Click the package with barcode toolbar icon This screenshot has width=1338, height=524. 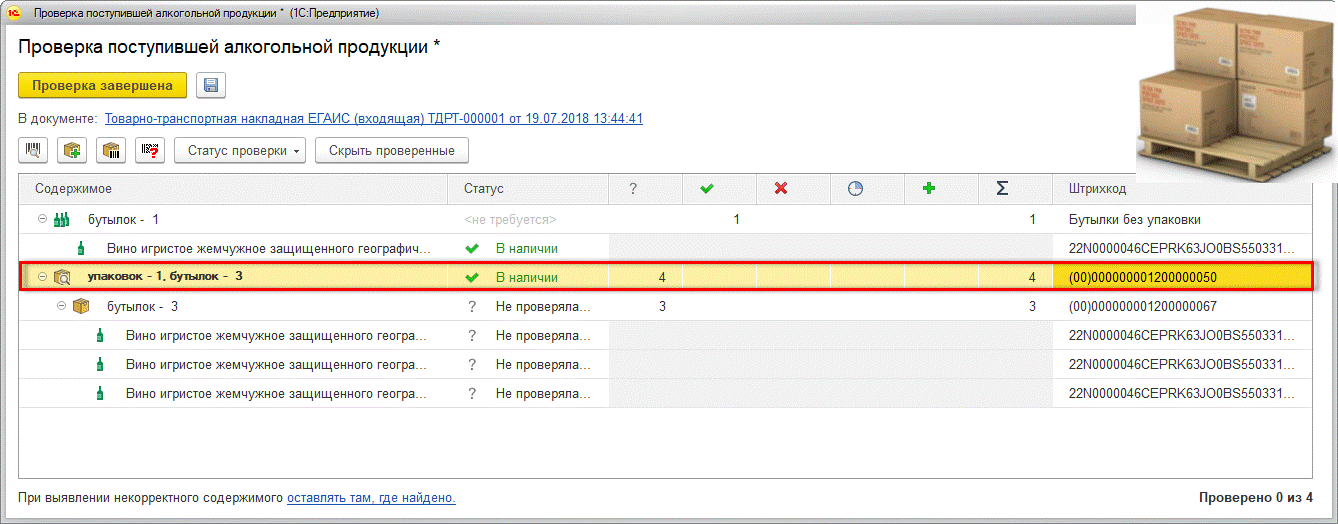pos(111,151)
